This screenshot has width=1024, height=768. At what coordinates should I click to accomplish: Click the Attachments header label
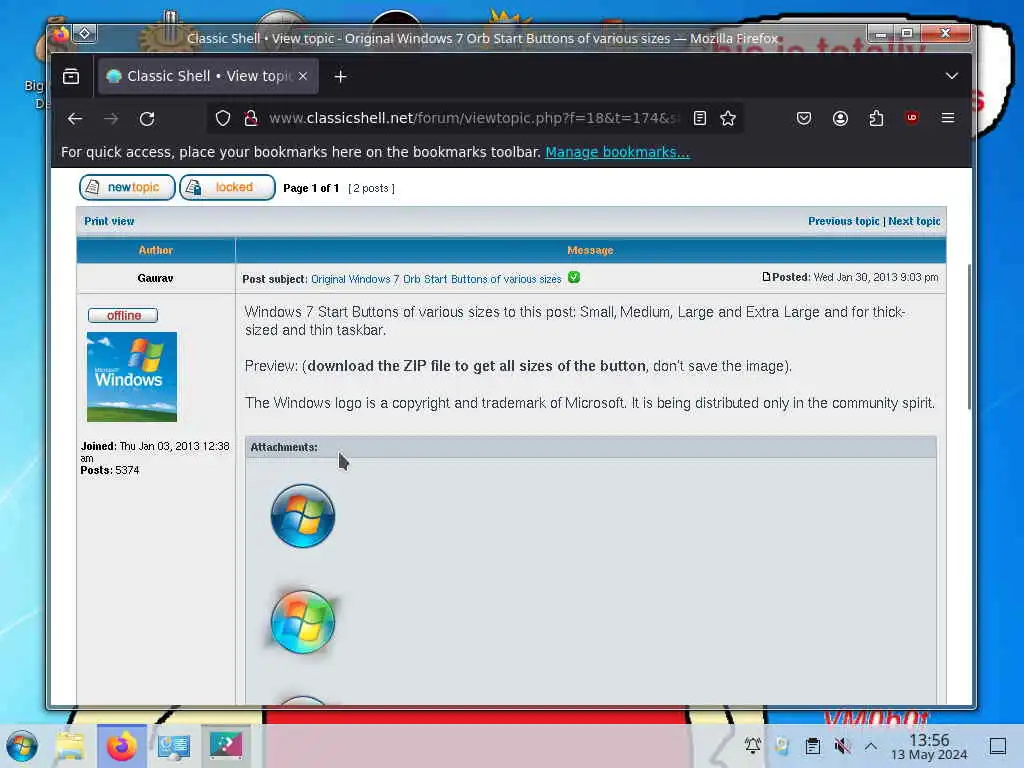click(x=284, y=447)
